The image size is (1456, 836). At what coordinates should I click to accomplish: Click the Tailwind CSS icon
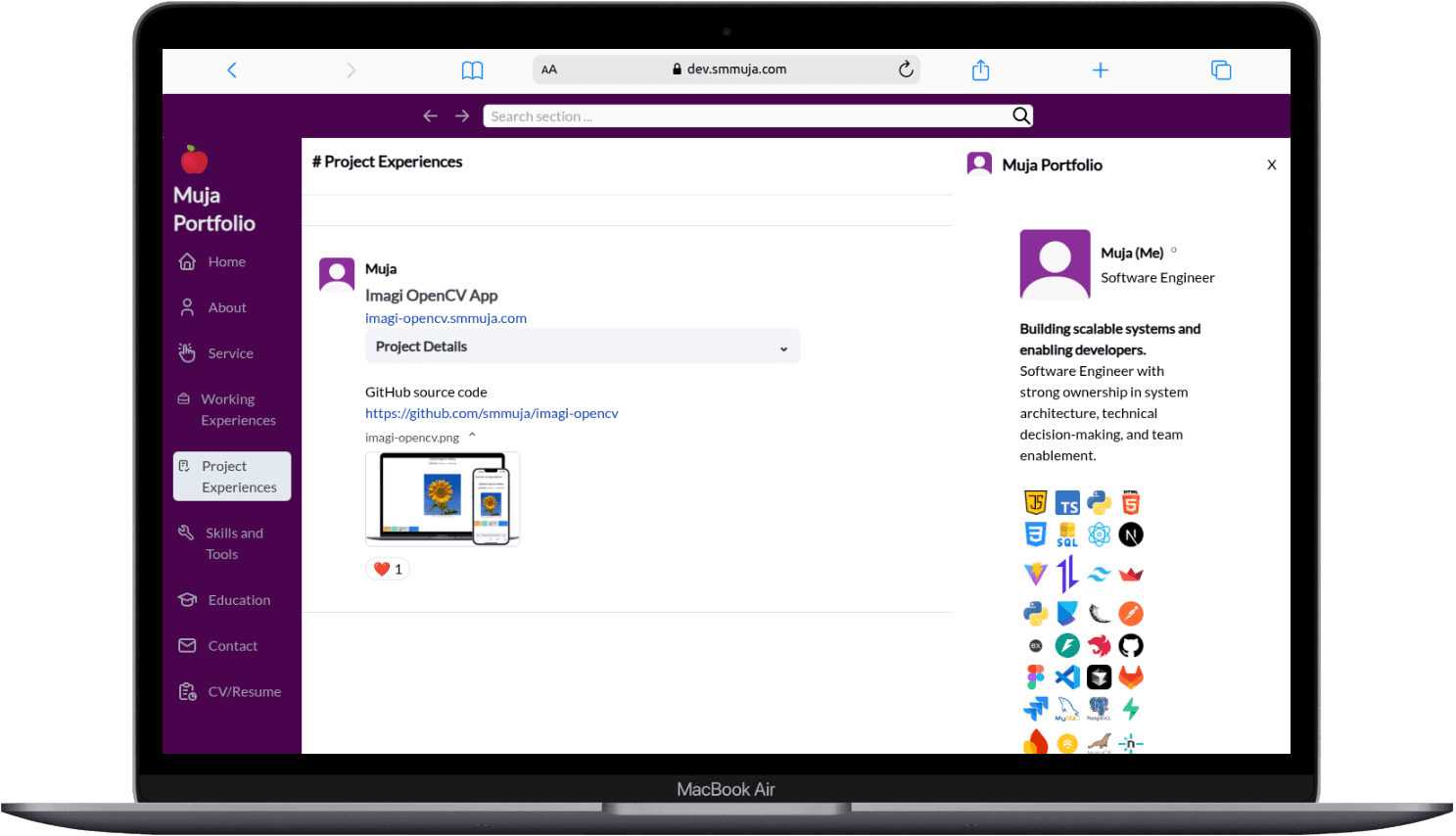(x=1099, y=574)
